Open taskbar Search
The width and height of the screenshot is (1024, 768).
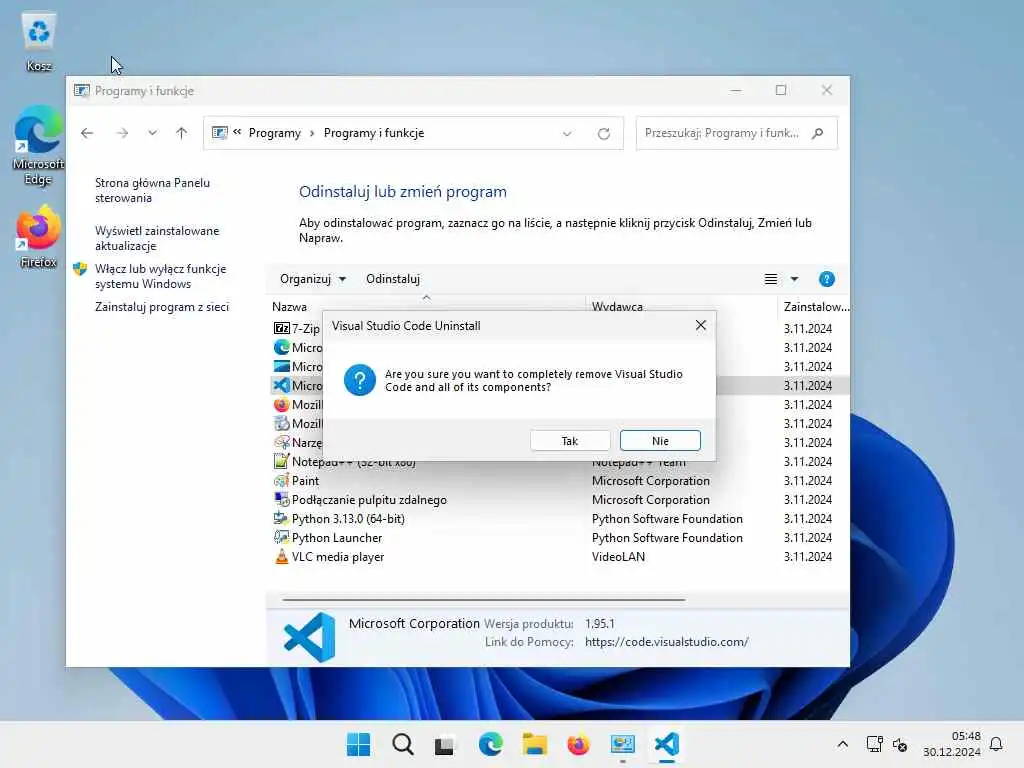[x=402, y=744]
